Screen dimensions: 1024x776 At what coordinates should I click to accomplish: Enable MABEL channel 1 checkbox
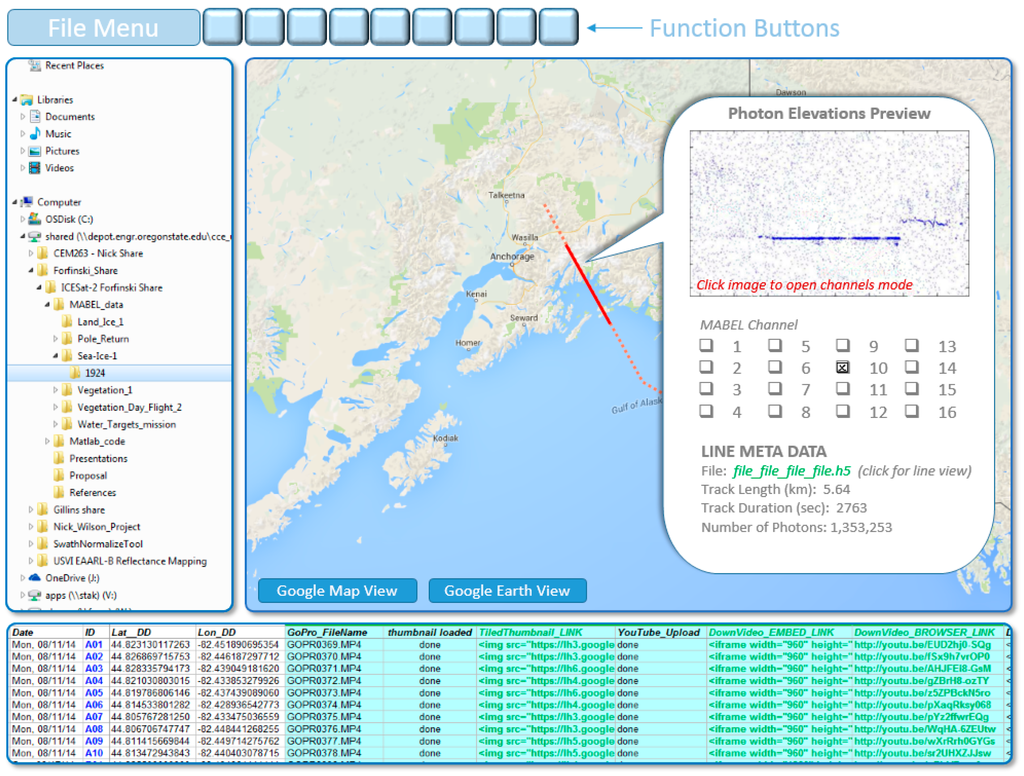coord(706,347)
